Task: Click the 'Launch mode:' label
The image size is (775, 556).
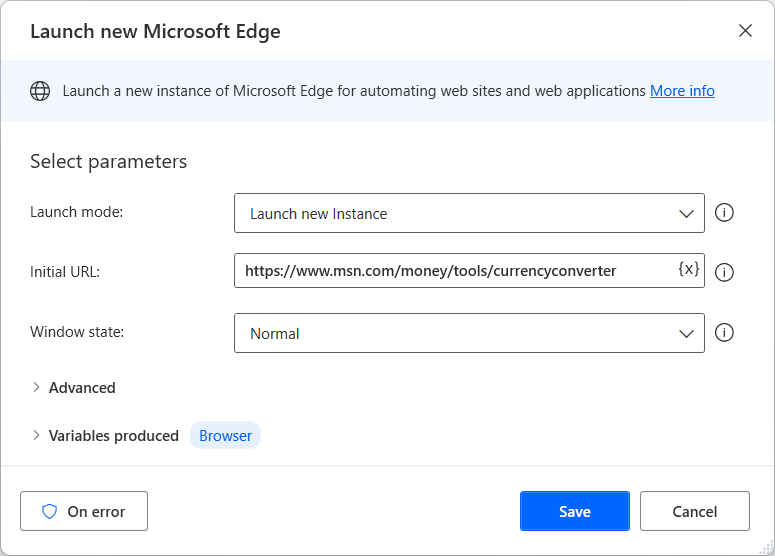Action: tap(77, 212)
